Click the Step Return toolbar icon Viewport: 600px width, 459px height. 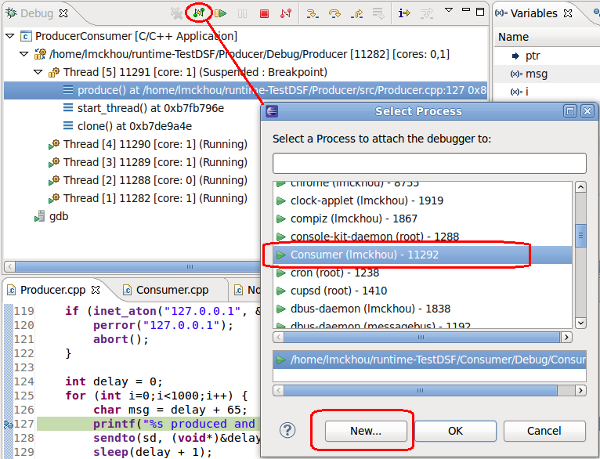[357, 14]
